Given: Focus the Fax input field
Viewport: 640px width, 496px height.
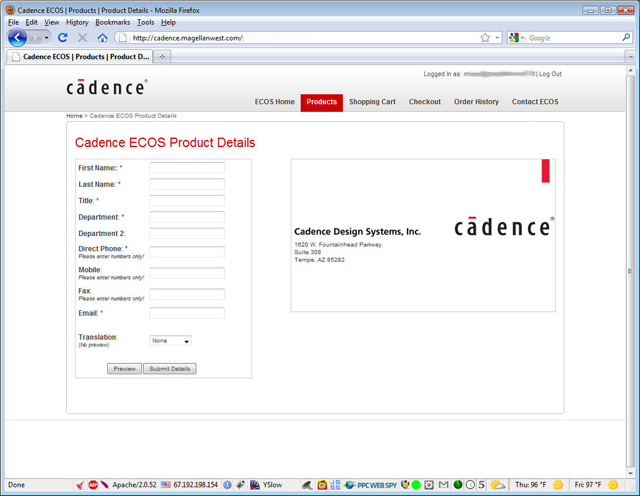Looking at the screenshot, I should click(187, 294).
